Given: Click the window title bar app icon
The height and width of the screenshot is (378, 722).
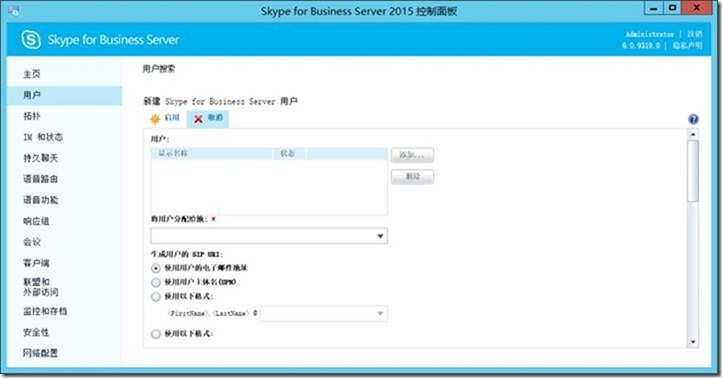Looking at the screenshot, I should (x=13, y=11).
